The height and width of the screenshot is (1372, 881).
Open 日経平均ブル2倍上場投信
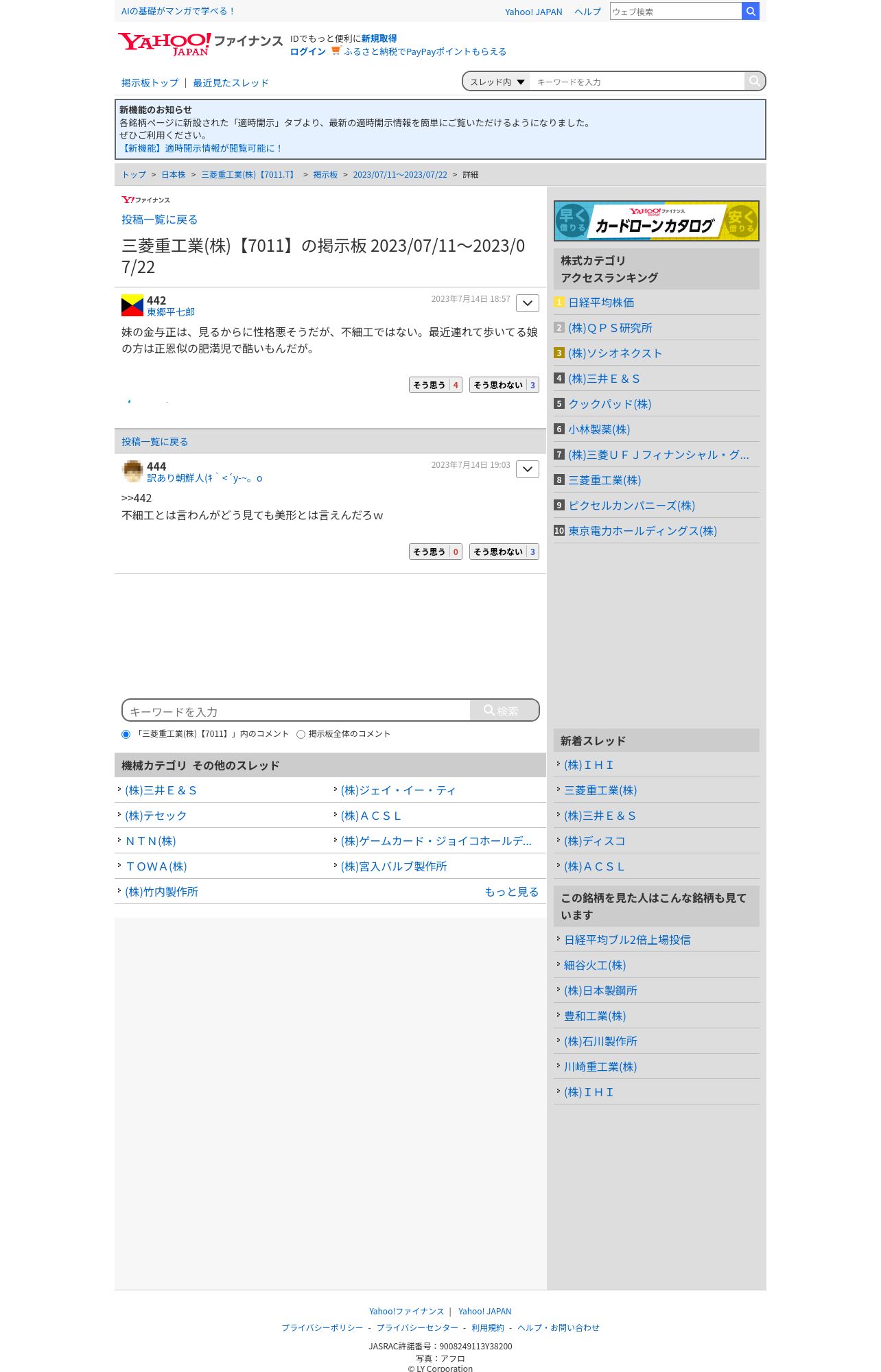[627, 940]
